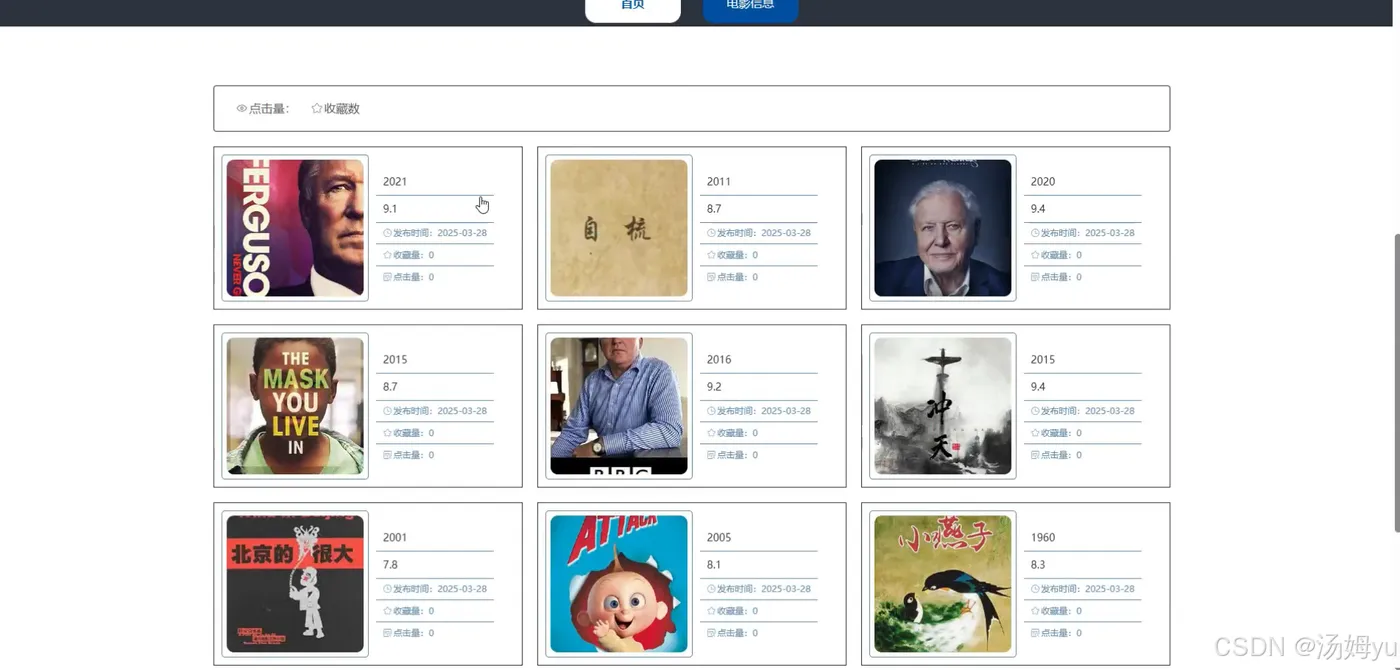Click the 点击量 label in the top bar
This screenshot has width=1400, height=670.
(269, 109)
